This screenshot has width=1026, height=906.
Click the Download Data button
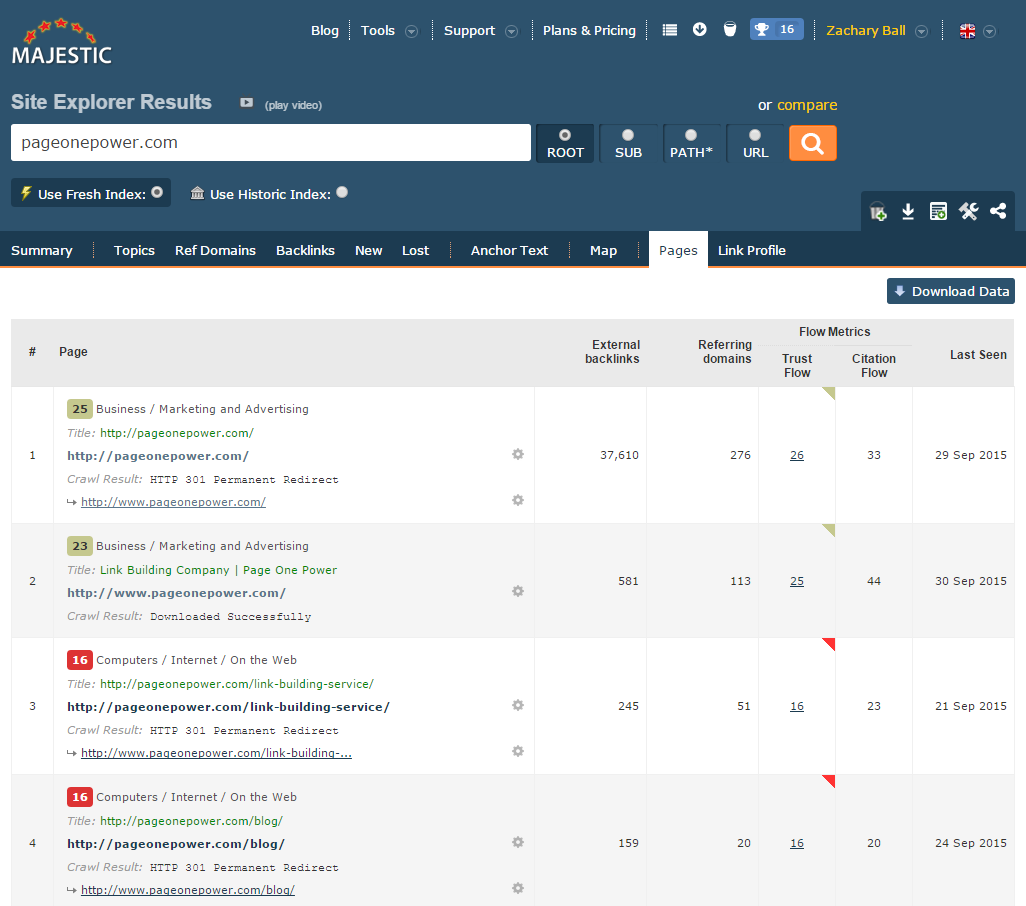point(950,291)
